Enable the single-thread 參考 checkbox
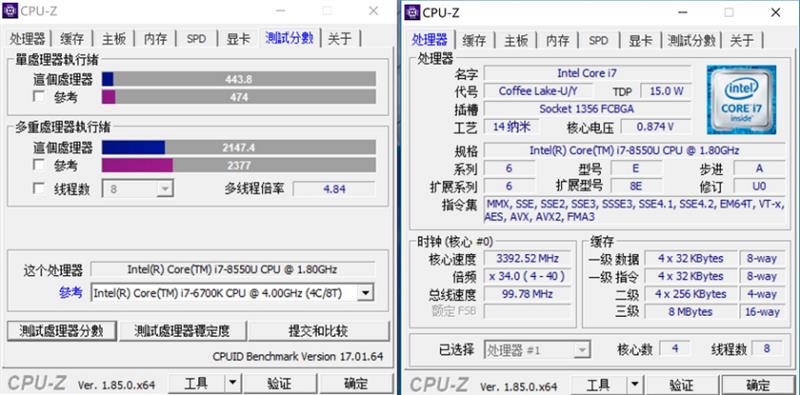800x395 pixels. 39,96
